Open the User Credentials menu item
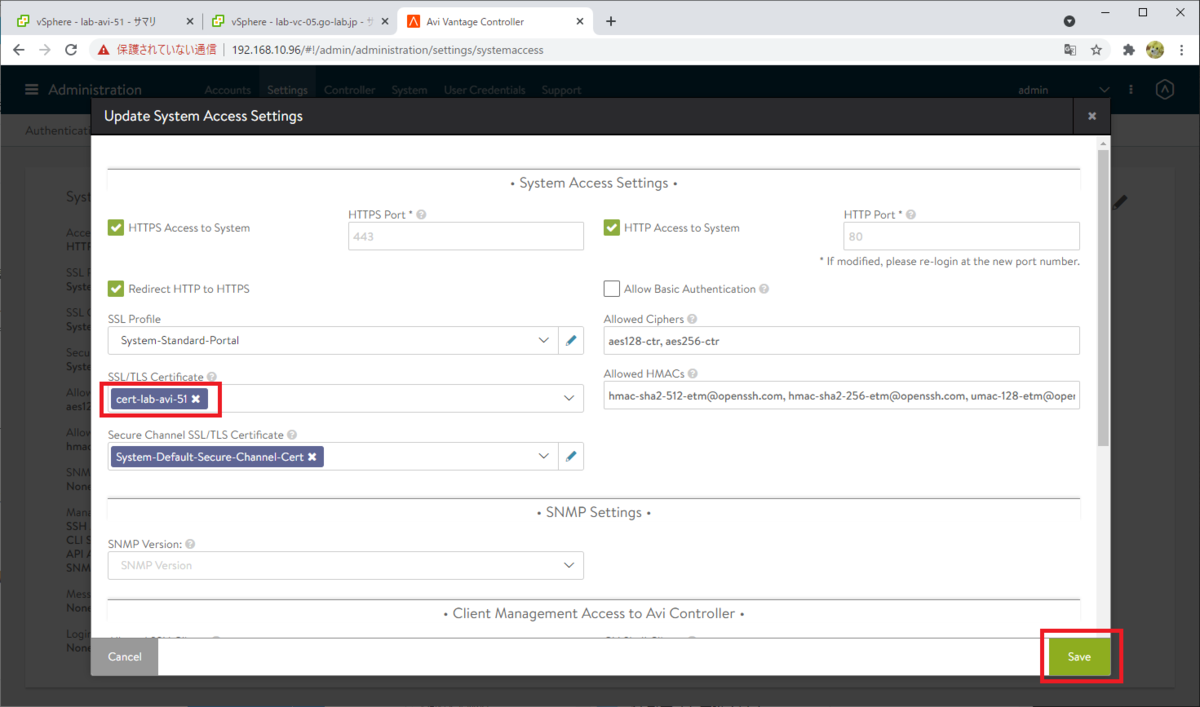This screenshot has height=707, width=1200. click(x=484, y=90)
